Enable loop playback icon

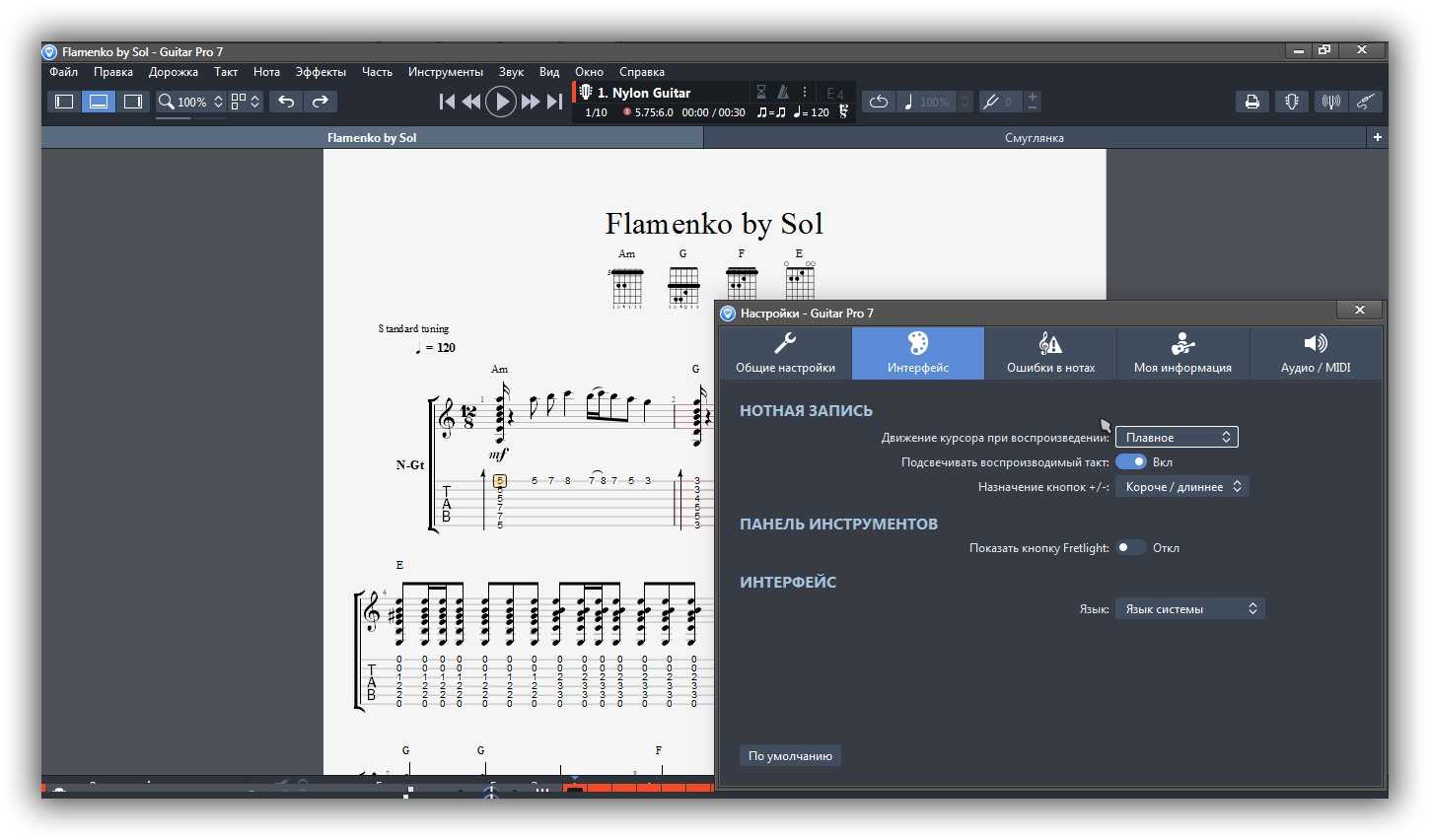coord(879,102)
